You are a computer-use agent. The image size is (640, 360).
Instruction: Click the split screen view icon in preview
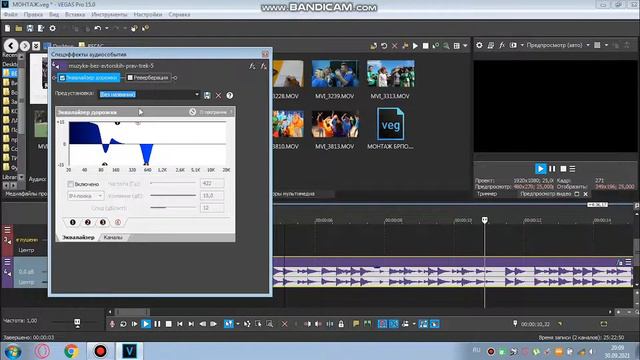coord(513,45)
